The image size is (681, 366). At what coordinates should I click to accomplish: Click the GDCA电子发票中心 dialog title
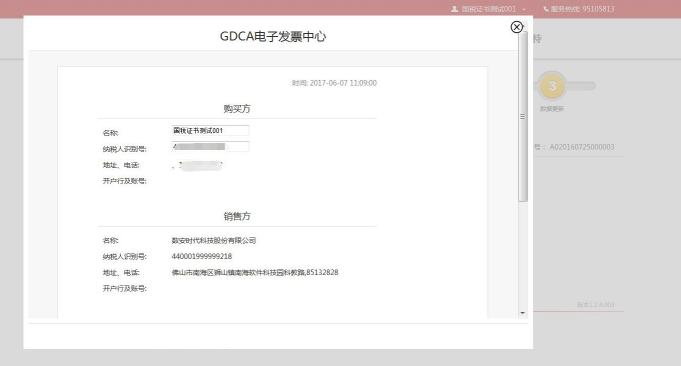273,36
